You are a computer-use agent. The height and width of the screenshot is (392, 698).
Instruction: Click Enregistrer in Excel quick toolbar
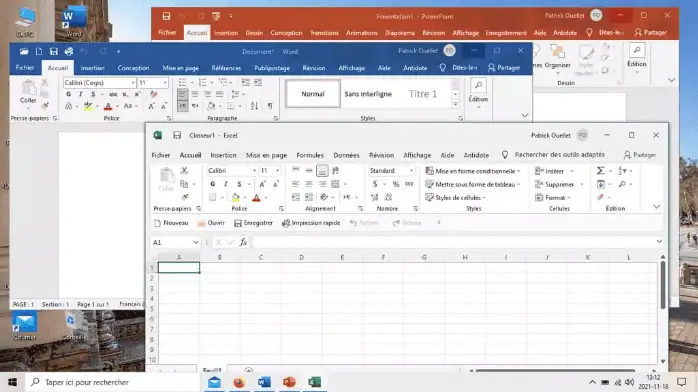point(253,223)
